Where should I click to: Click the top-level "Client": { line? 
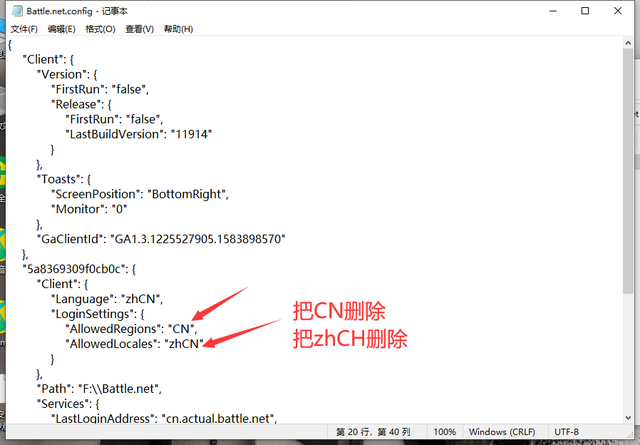click(48, 60)
